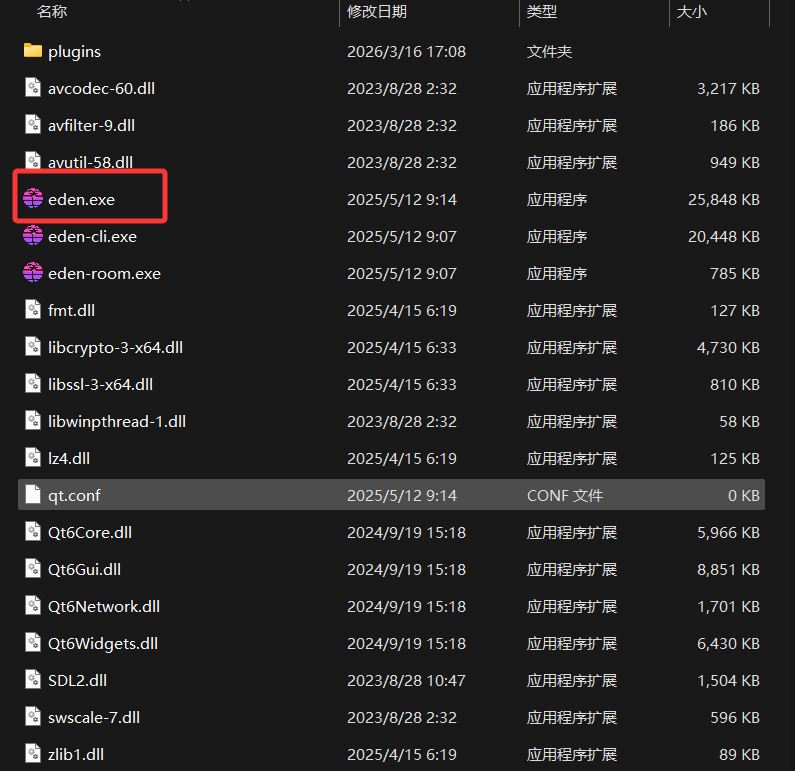Click the libssl-3-x64.dll file entry
Screen dimensions: 795x771
(x=100, y=384)
